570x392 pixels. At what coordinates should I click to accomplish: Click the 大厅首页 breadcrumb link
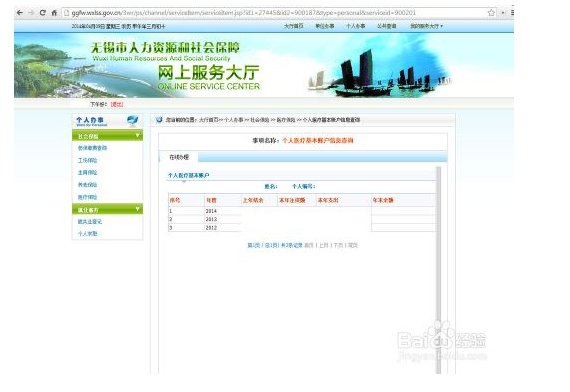tap(208, 120)
